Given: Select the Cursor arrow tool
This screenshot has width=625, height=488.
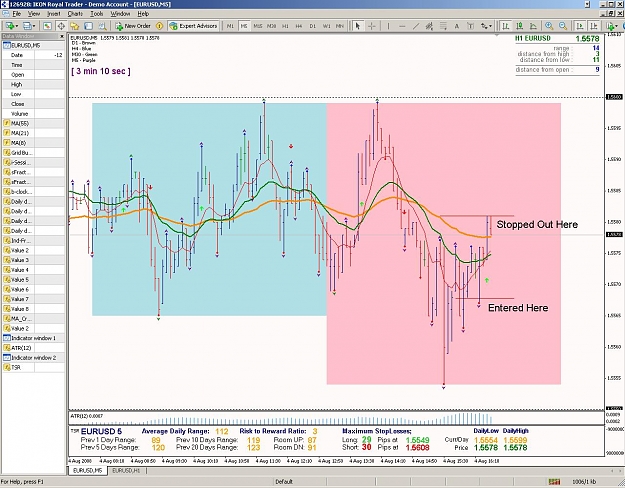Looking at the screenshot, I should point(358,26).
